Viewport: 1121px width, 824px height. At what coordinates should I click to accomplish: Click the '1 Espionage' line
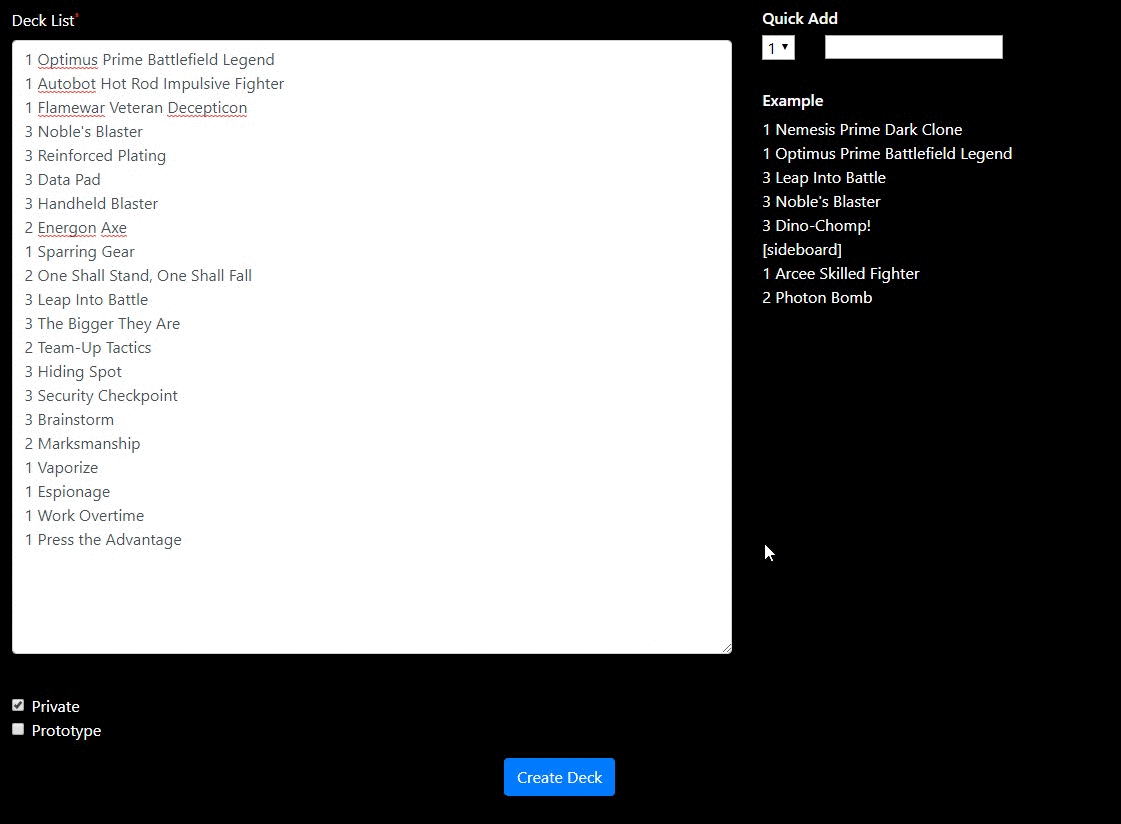(67, 492)
